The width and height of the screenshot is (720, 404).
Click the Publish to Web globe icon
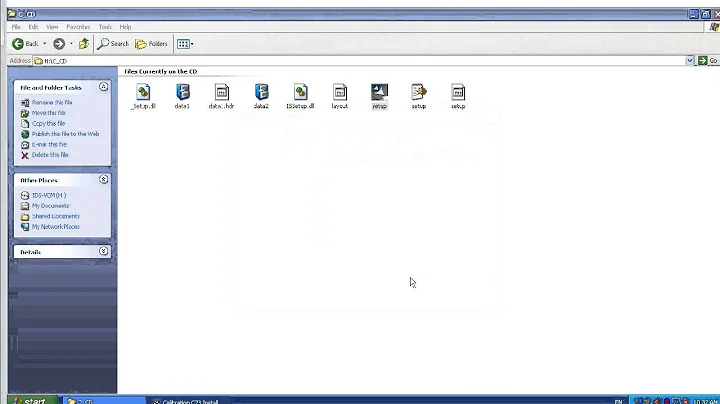coord(25,135)
